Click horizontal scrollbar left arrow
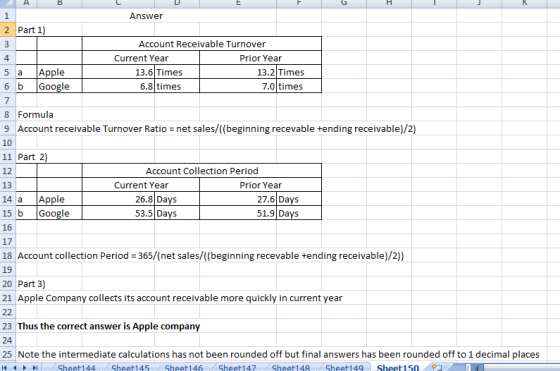 pos(477,368)
